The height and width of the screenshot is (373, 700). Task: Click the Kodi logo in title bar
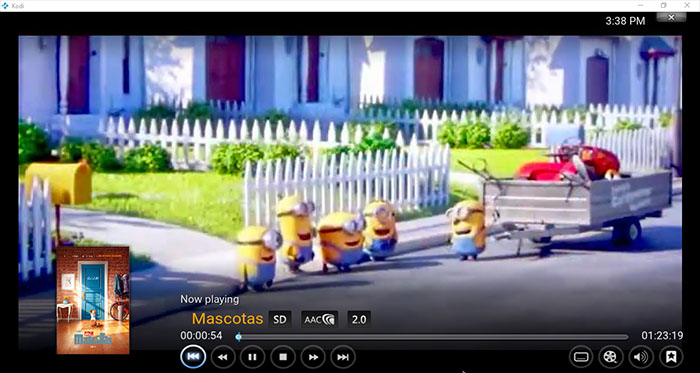6,5
